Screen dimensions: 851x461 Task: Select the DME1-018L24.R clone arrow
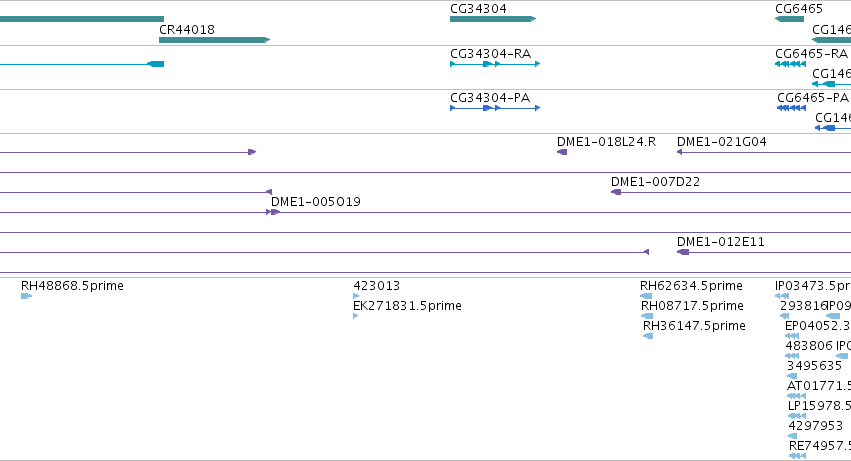562,152
